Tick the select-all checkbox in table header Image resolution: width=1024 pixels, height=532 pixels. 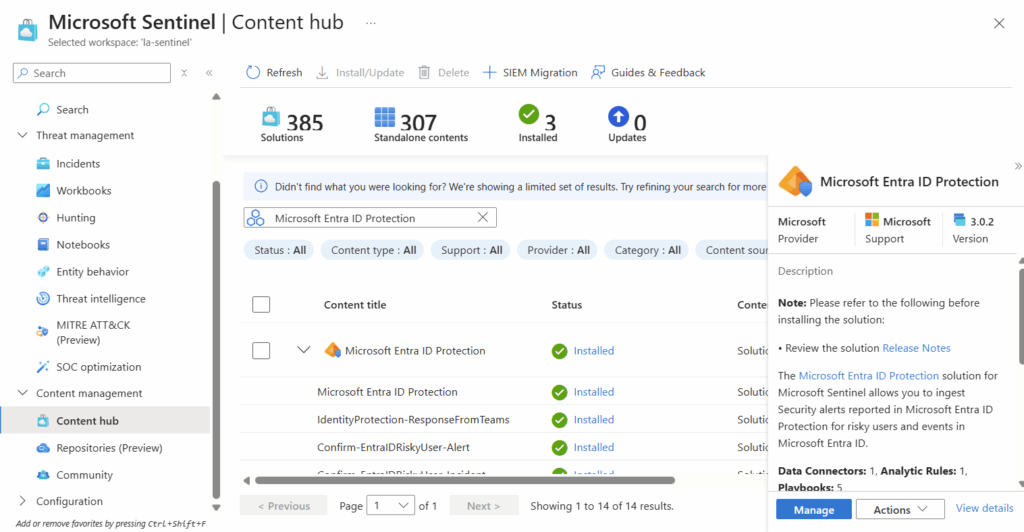[x=261, y=304]
